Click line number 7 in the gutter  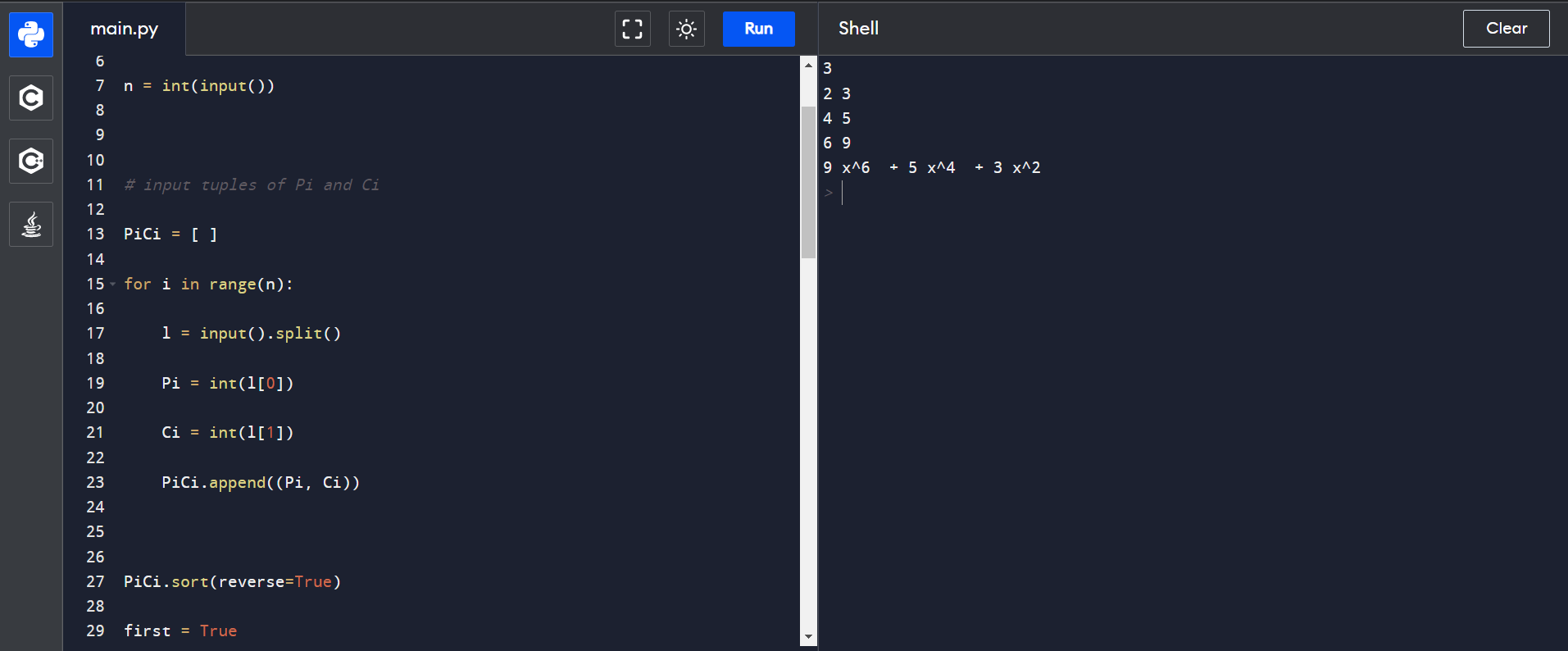click(x=100, y=86)
